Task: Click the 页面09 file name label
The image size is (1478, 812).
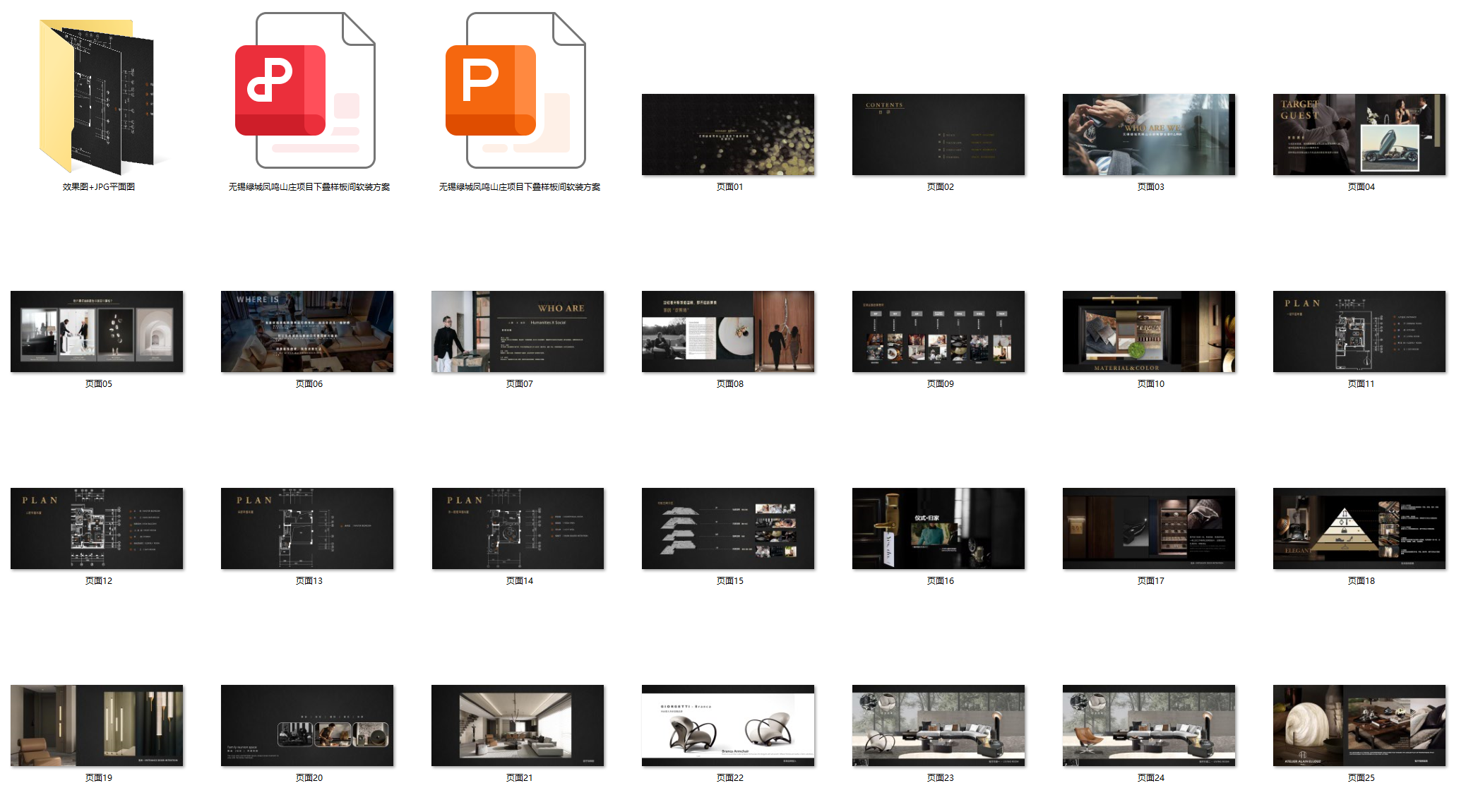Action: (x=940, y=383)
